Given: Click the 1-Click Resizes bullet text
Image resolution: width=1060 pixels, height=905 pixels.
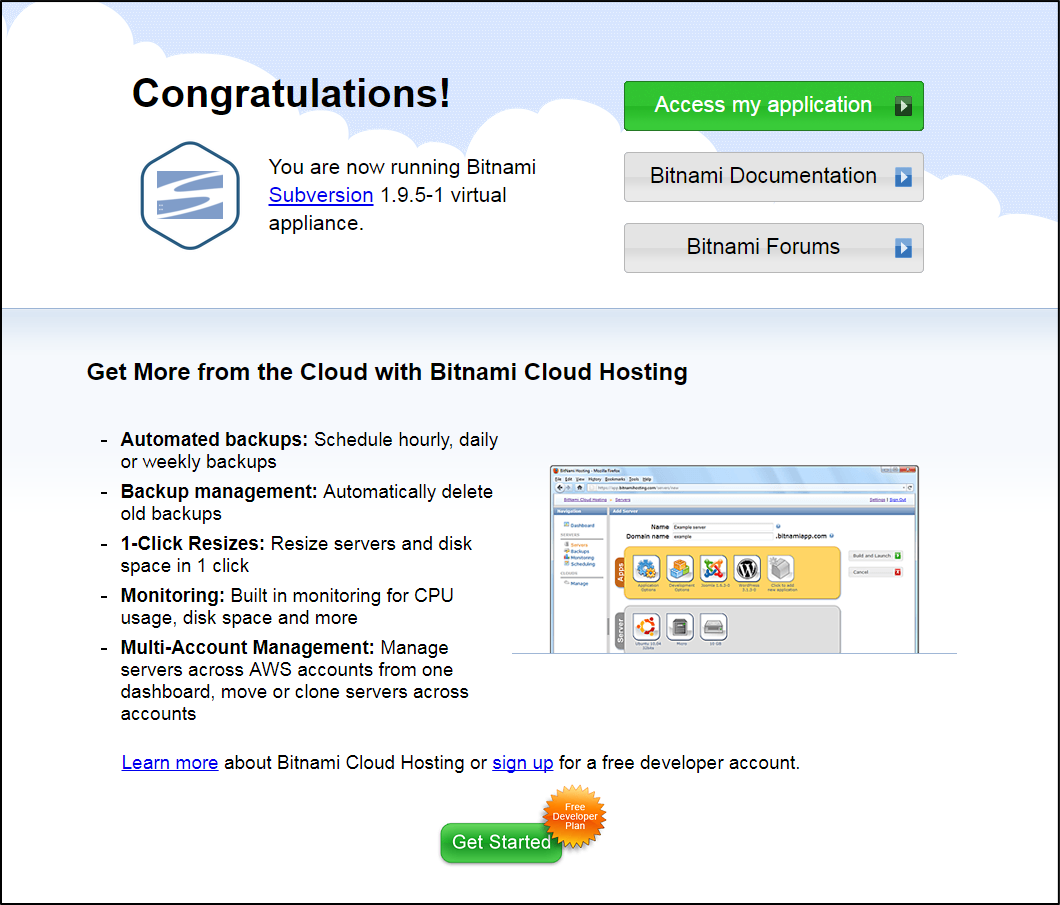Looking at the screenshot, I should coord(296,554).
